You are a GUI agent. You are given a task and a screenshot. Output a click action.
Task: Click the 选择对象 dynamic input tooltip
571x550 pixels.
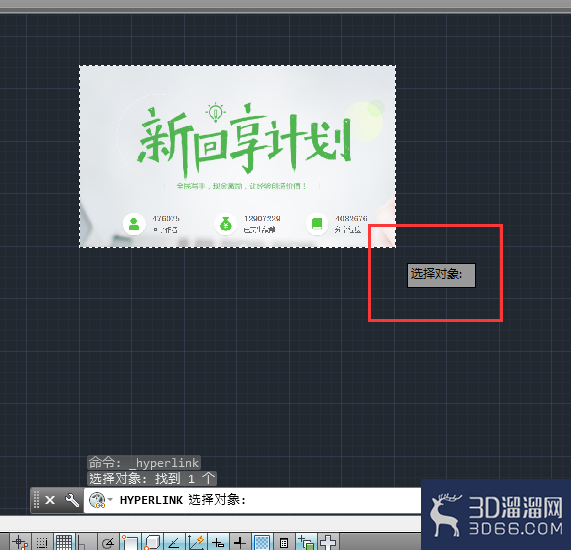(441, 275)
